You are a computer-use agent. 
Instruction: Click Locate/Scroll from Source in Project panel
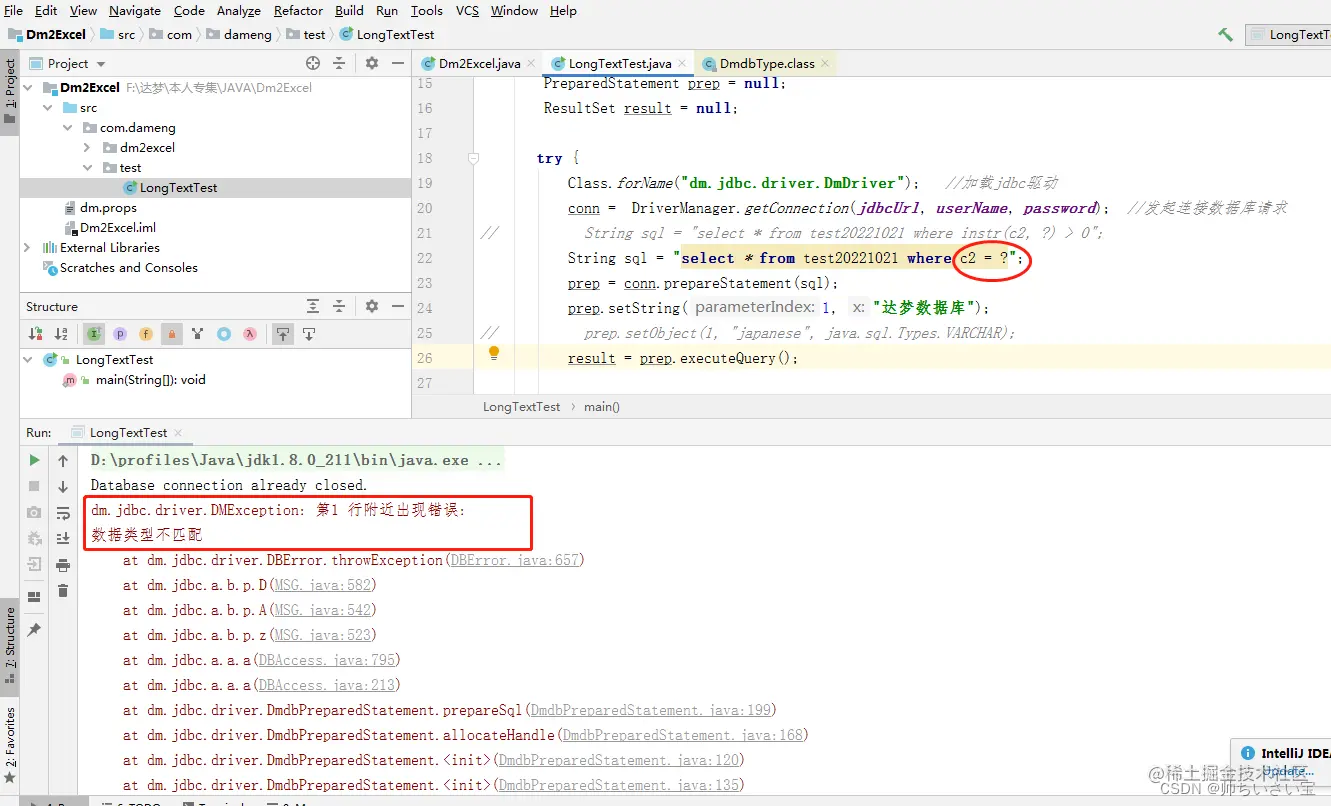click(313, 63)
